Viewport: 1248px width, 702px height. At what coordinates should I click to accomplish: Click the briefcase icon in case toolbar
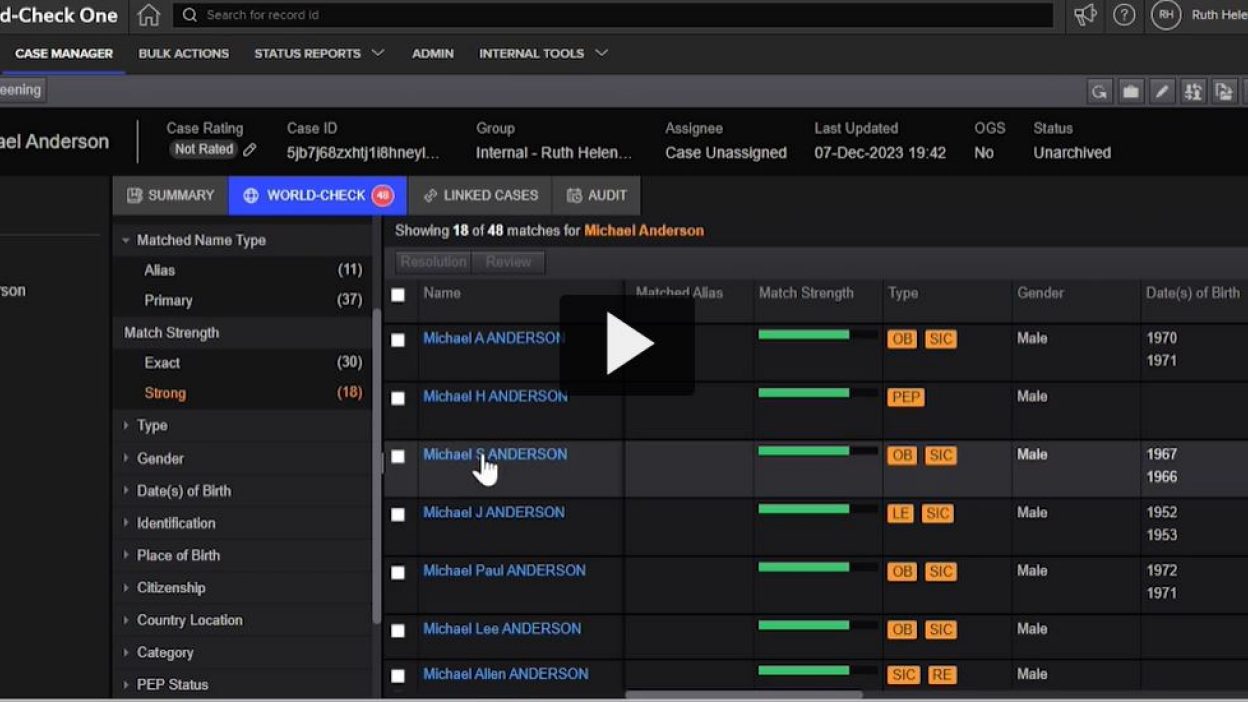click(1131, 92)
